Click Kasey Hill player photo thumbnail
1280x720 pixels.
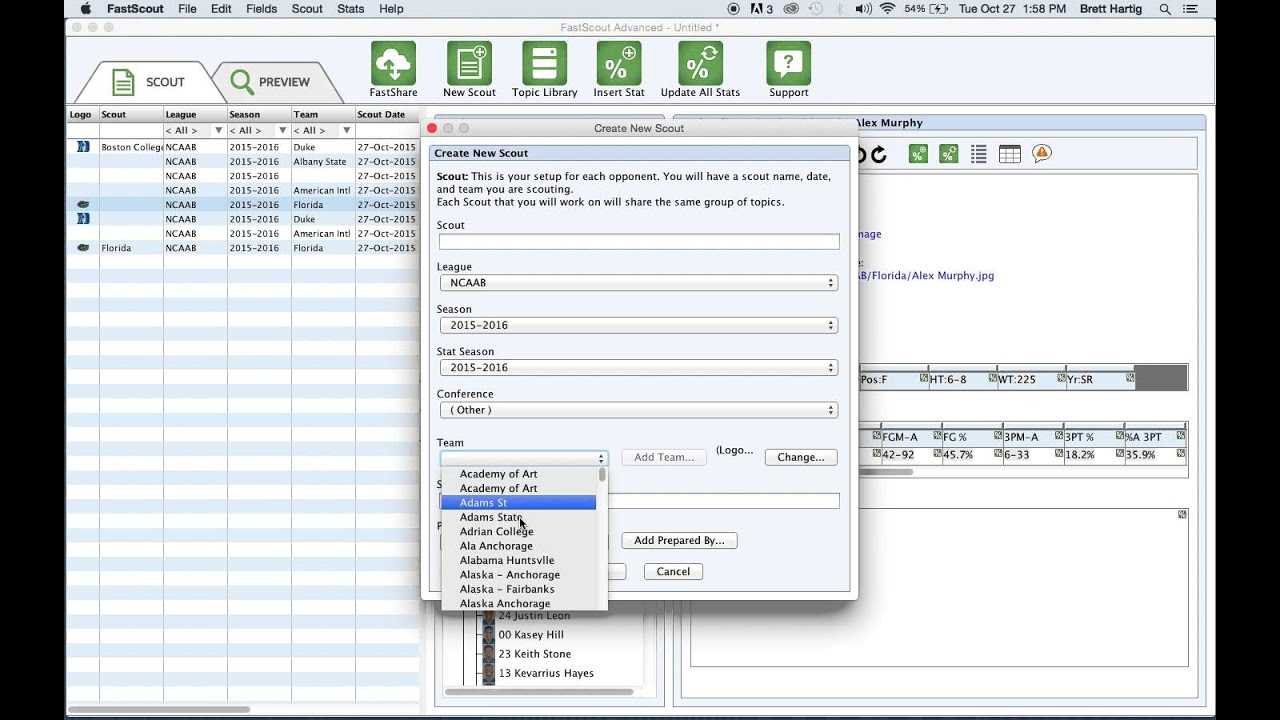tap(489, 635)
